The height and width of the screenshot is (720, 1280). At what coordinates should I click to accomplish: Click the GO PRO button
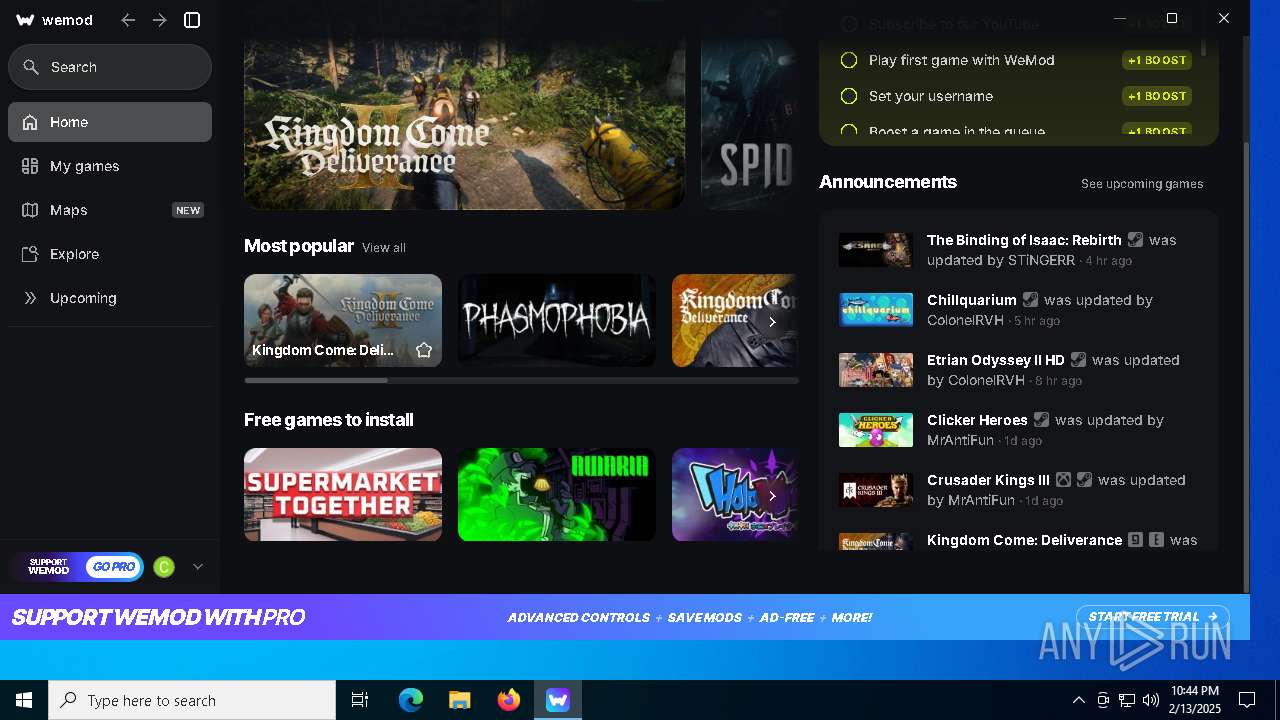coord(113,567)
